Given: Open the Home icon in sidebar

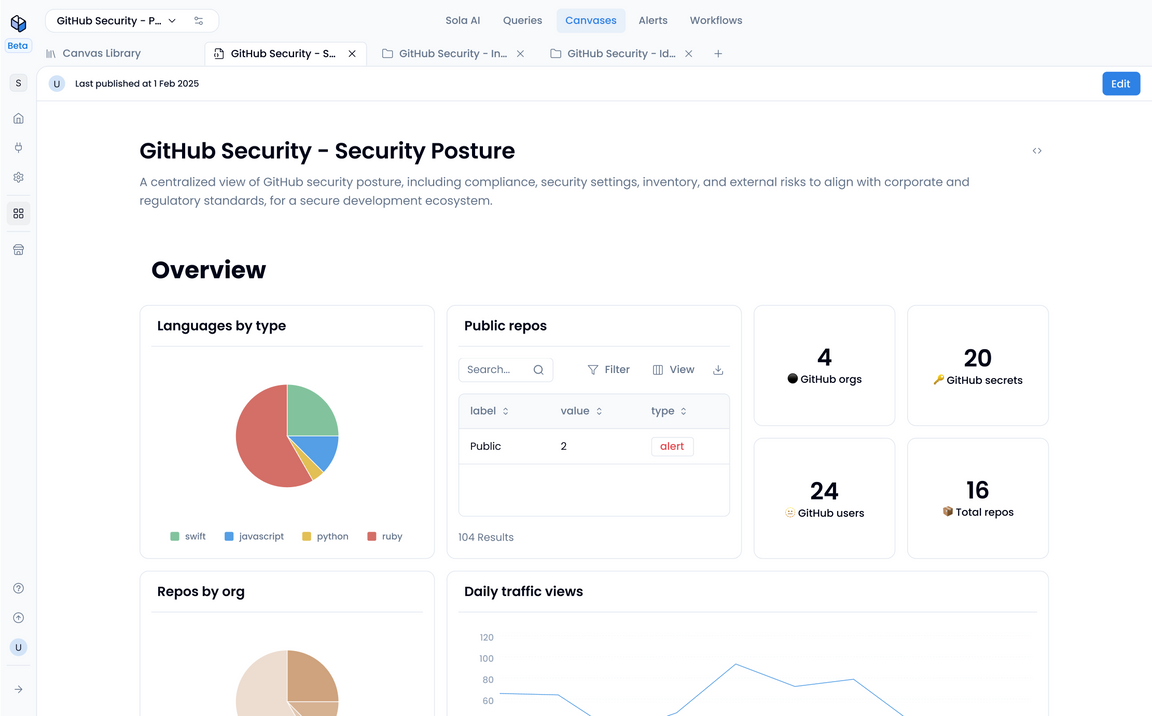Looking at the screenshot, I should [x=18, y=118].
